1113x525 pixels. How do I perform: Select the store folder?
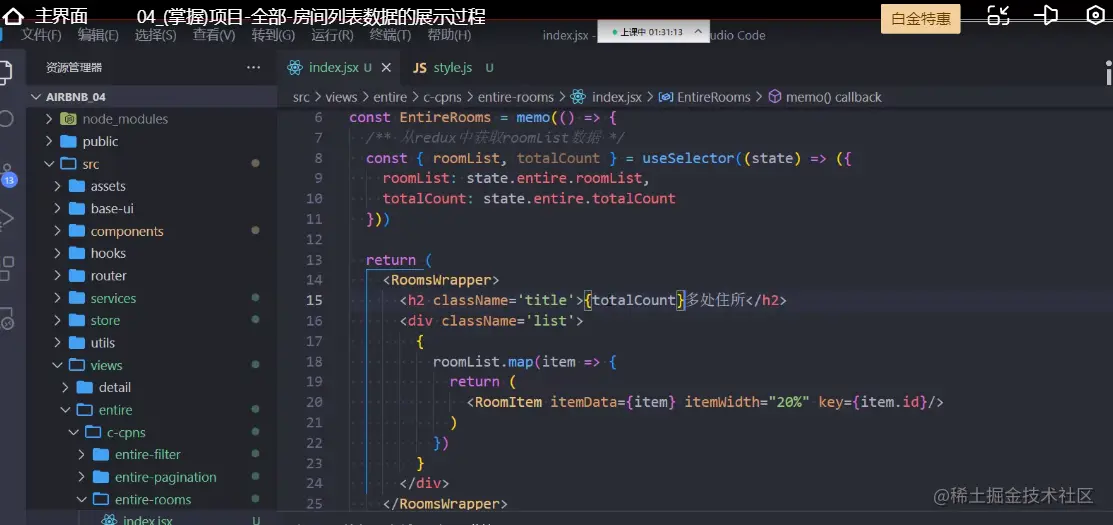coord(105,321)
